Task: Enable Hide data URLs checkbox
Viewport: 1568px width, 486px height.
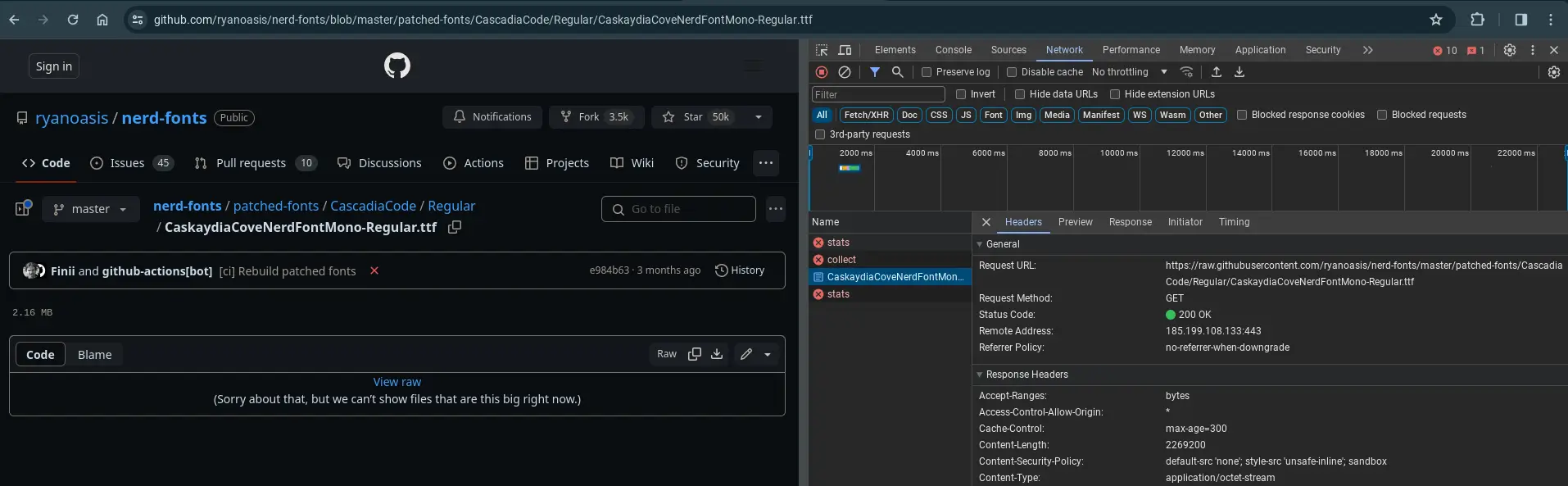Action: click(x=1020, y=94)
